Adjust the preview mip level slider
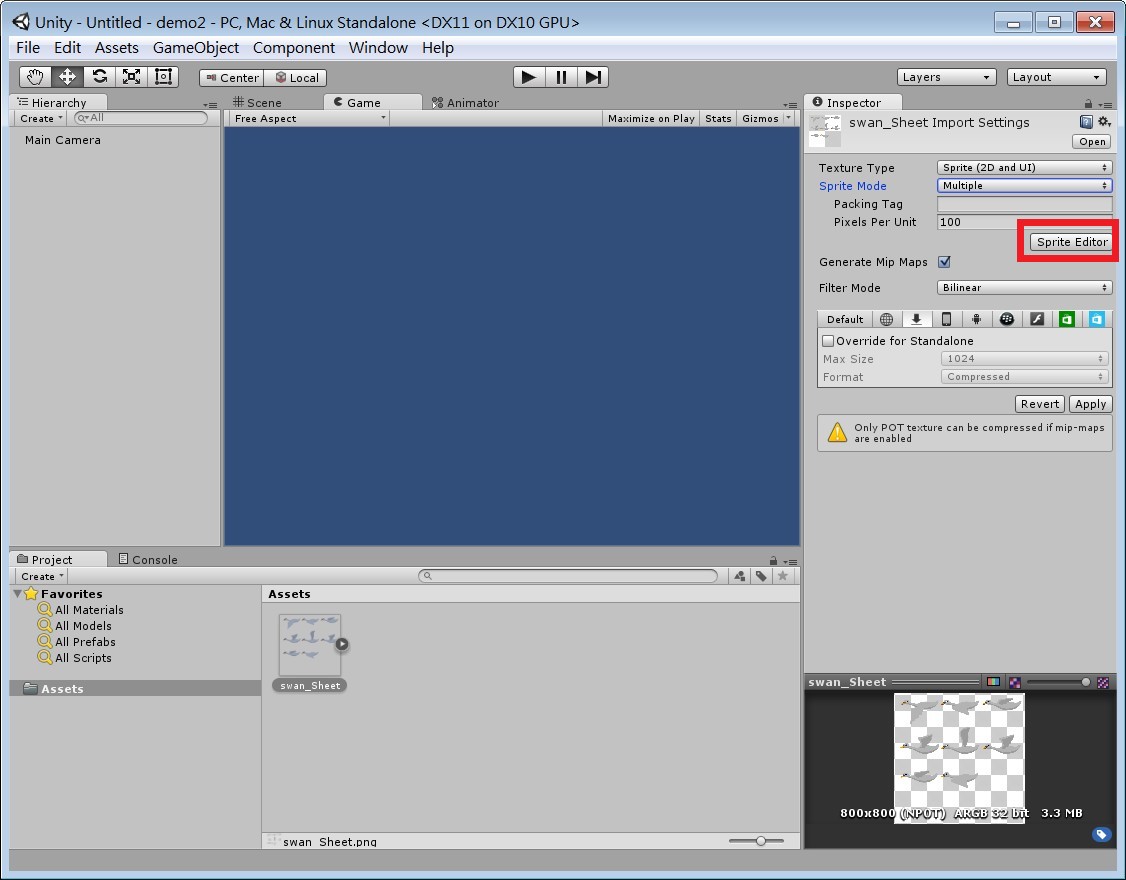This screenshot has height=880, width=1126. coord(1056,682)
